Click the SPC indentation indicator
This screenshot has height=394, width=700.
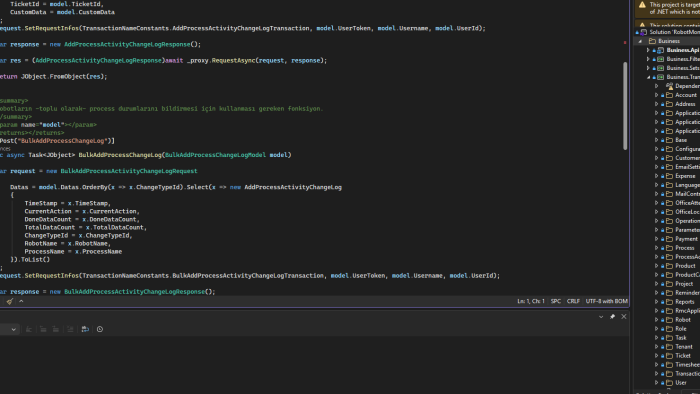(x=556, y=301)
